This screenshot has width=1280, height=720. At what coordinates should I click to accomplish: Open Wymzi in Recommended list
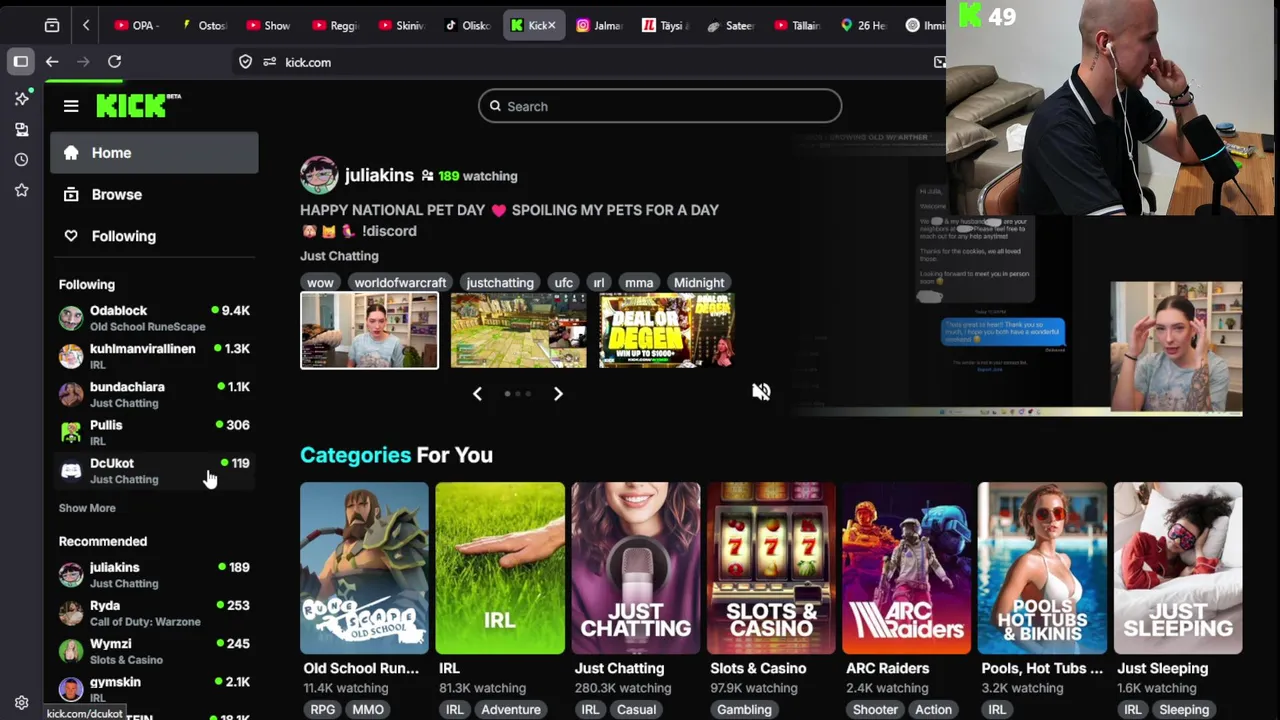pyautogui.click(x=154, y=651)
